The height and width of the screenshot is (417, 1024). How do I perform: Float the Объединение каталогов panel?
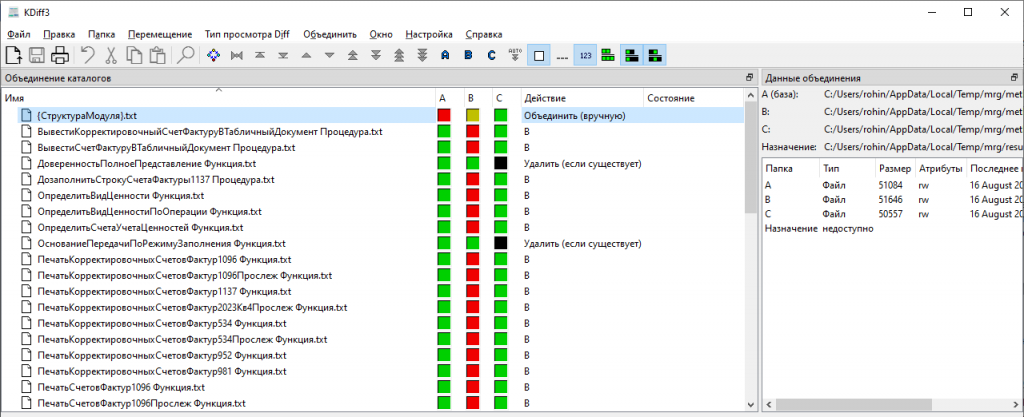coord(750,78)
